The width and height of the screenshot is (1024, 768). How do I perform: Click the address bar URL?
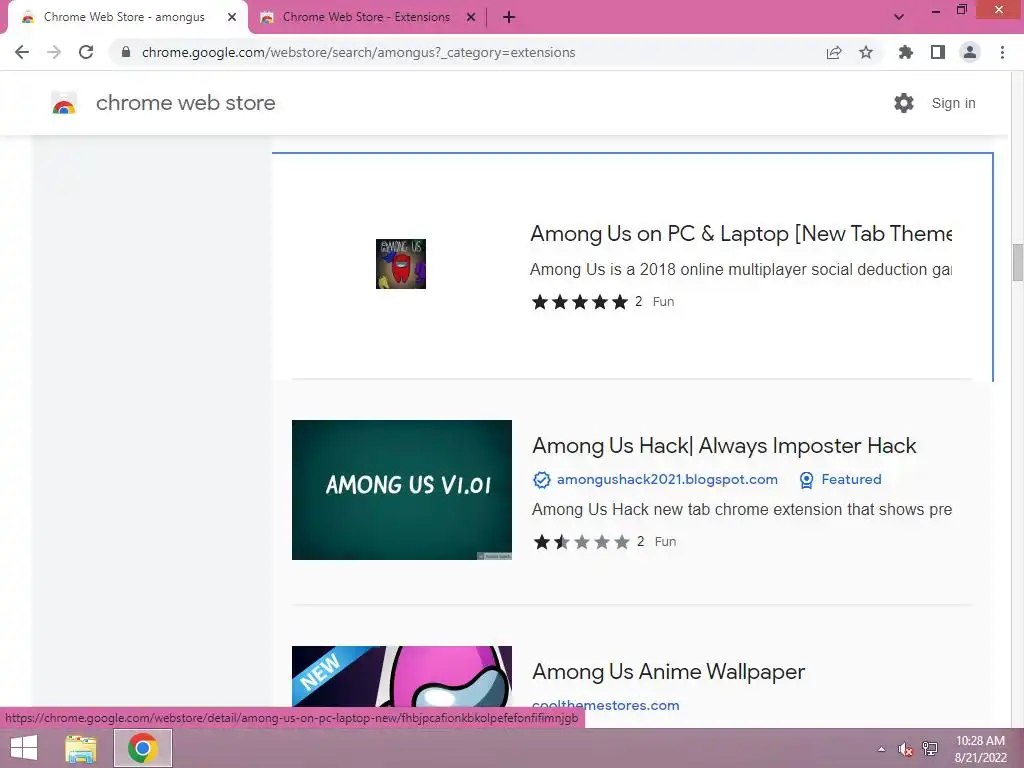point(359,52)
